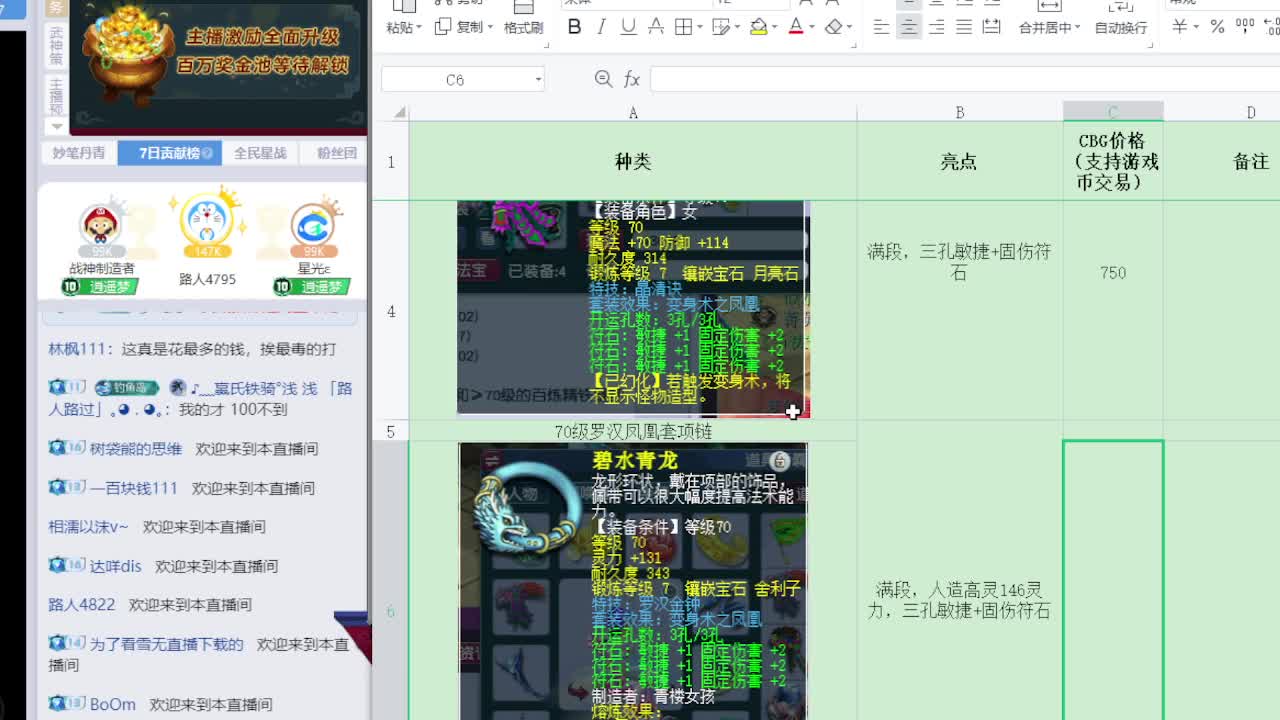Viewport: 1280px width, 720px height.
Task: Select column B header
Action: (960, 112)
